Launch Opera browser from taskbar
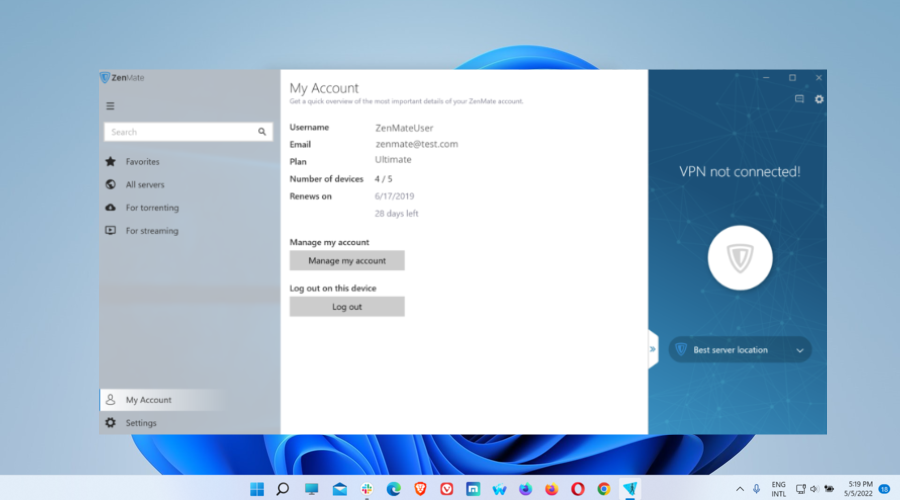 tap(577, 489)
